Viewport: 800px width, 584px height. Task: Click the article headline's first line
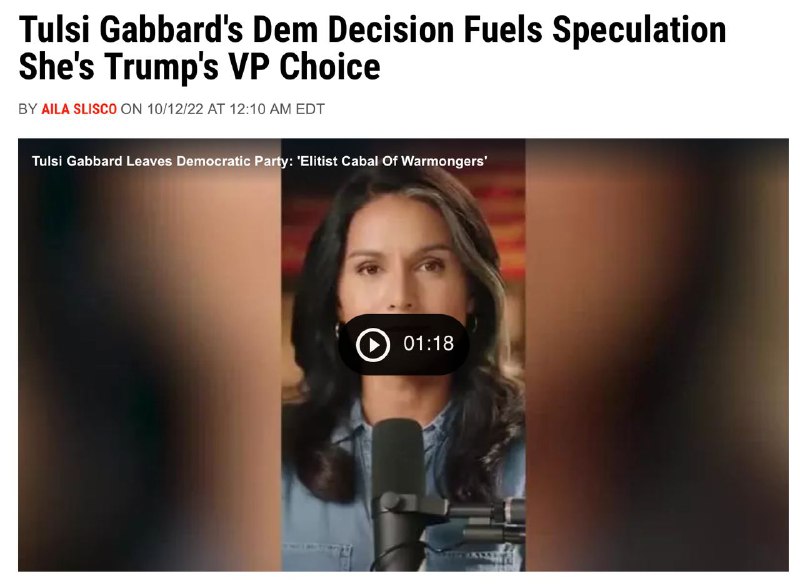(x=372, y=30)
